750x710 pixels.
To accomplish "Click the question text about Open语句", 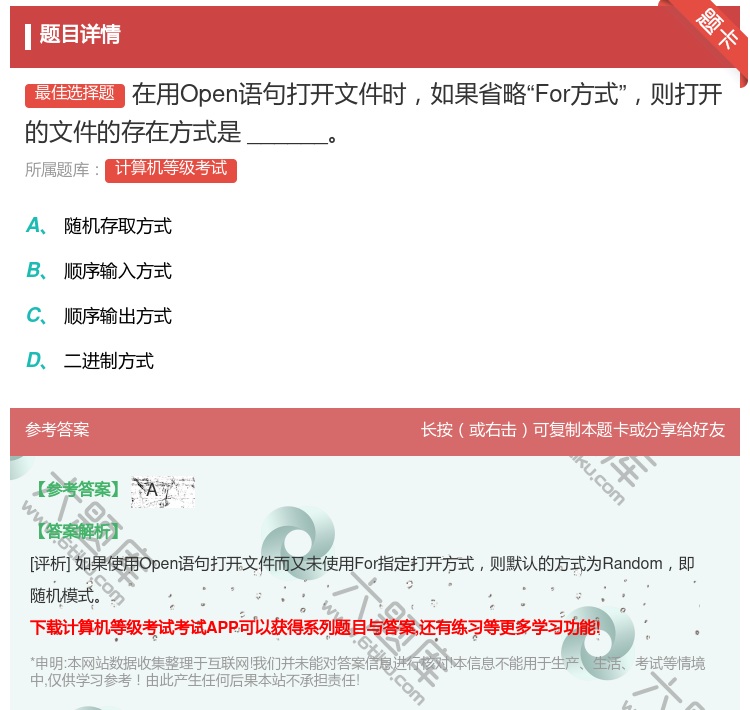I will (x=374, y=113).
